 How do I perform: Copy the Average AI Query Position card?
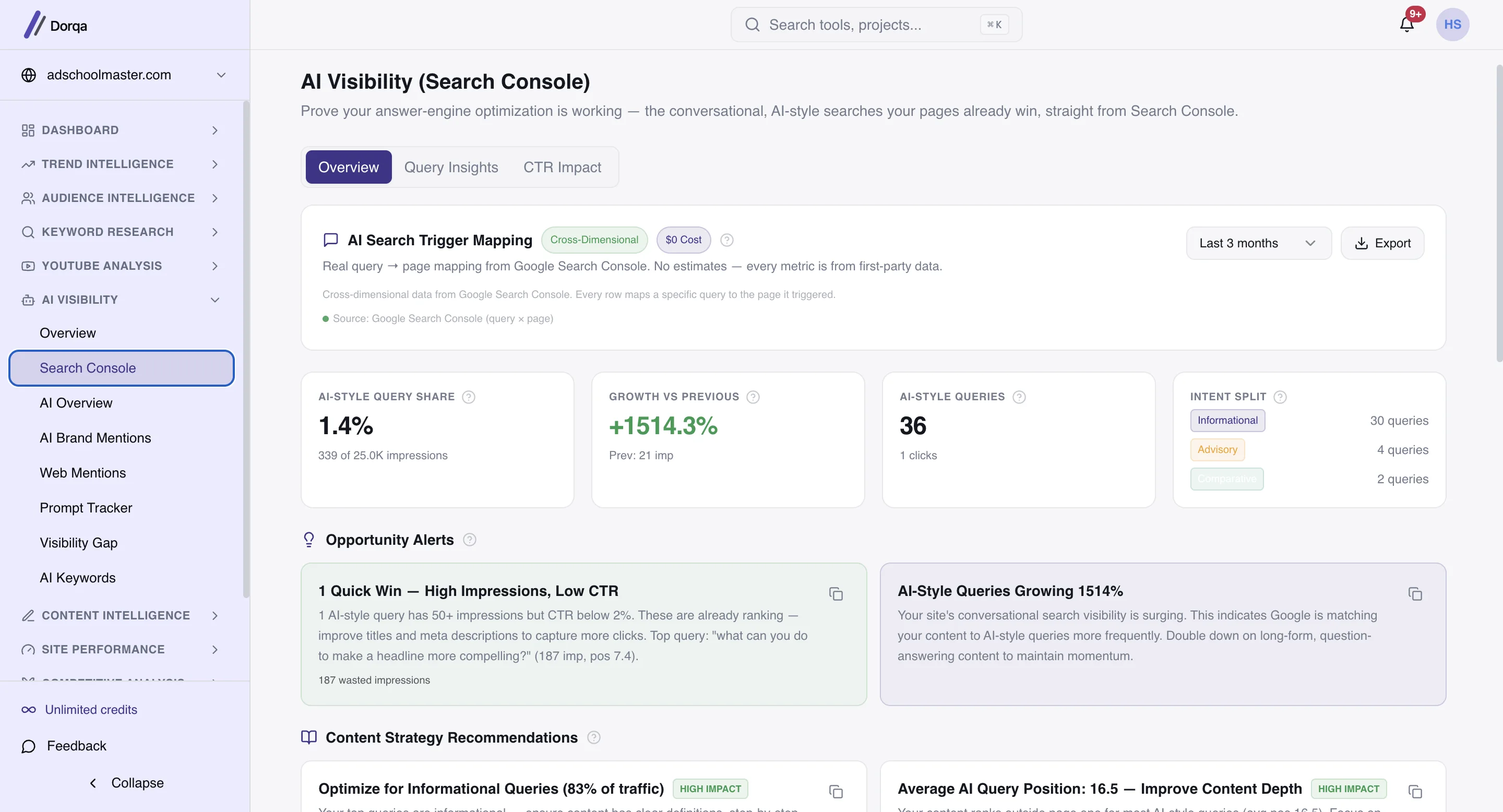click(1415, 792)
